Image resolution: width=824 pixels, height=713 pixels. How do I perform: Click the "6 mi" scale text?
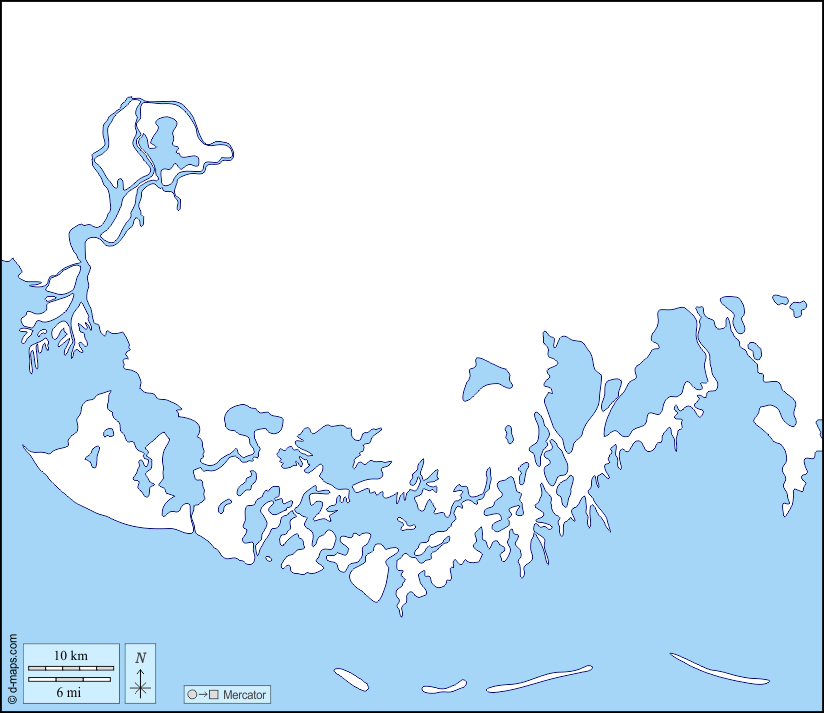(x=69, y=693)
